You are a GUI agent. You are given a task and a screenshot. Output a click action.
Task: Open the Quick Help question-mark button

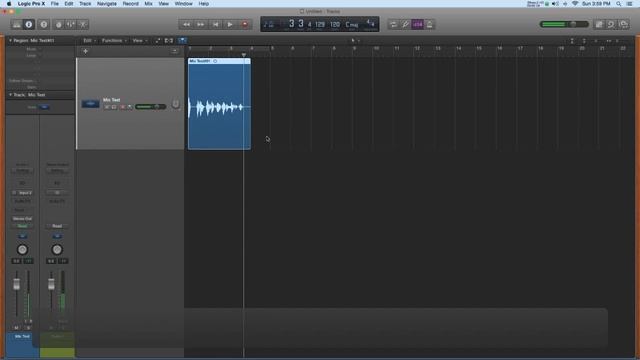point(44,24)
